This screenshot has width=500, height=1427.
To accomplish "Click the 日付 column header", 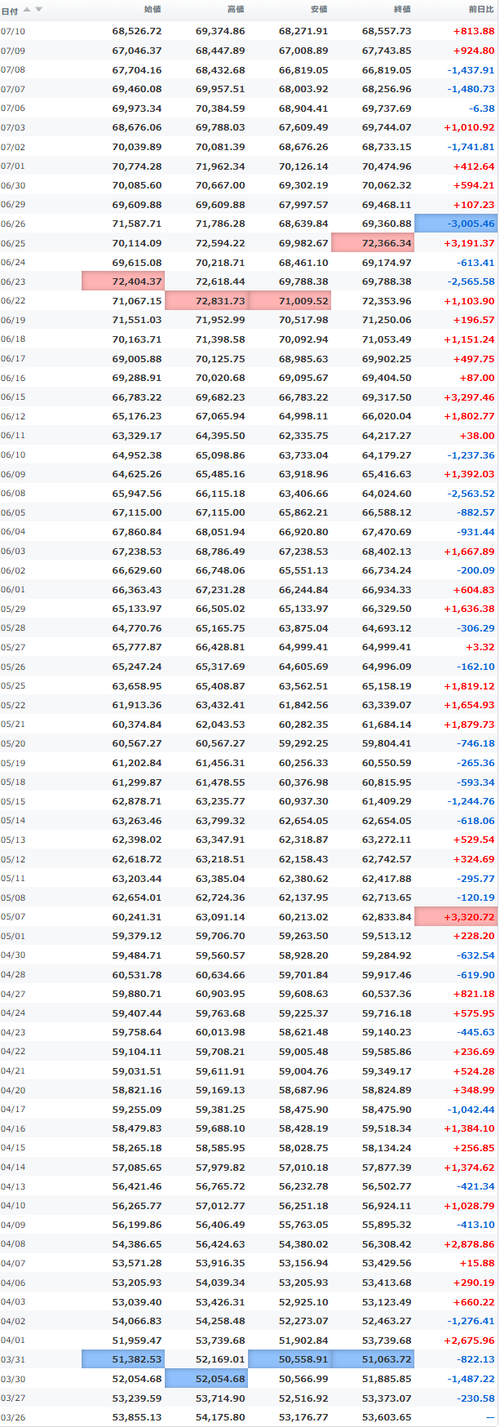I will [10, 11].
